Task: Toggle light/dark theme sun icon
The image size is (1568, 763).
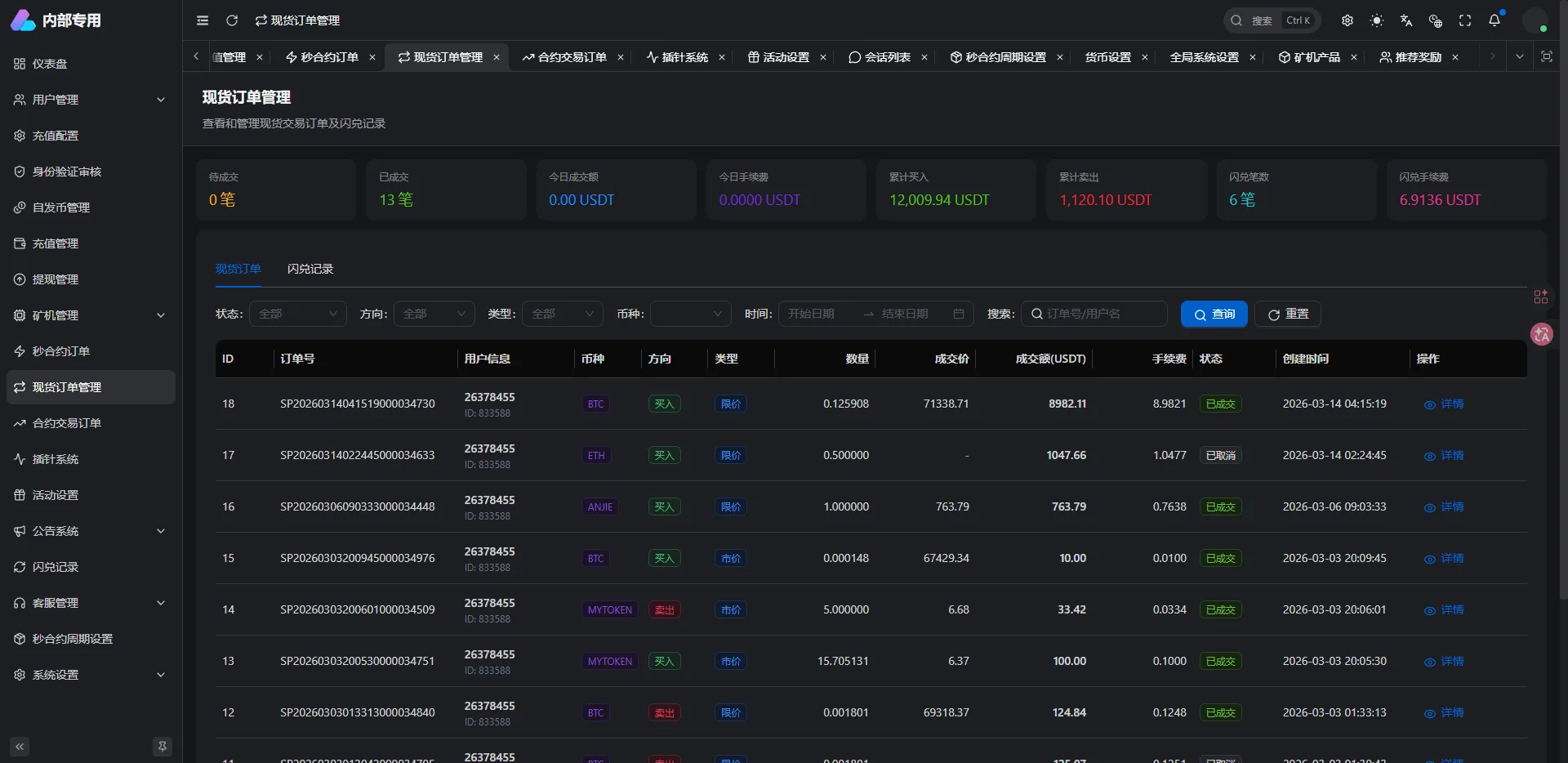Action: tap(1377, 20)
